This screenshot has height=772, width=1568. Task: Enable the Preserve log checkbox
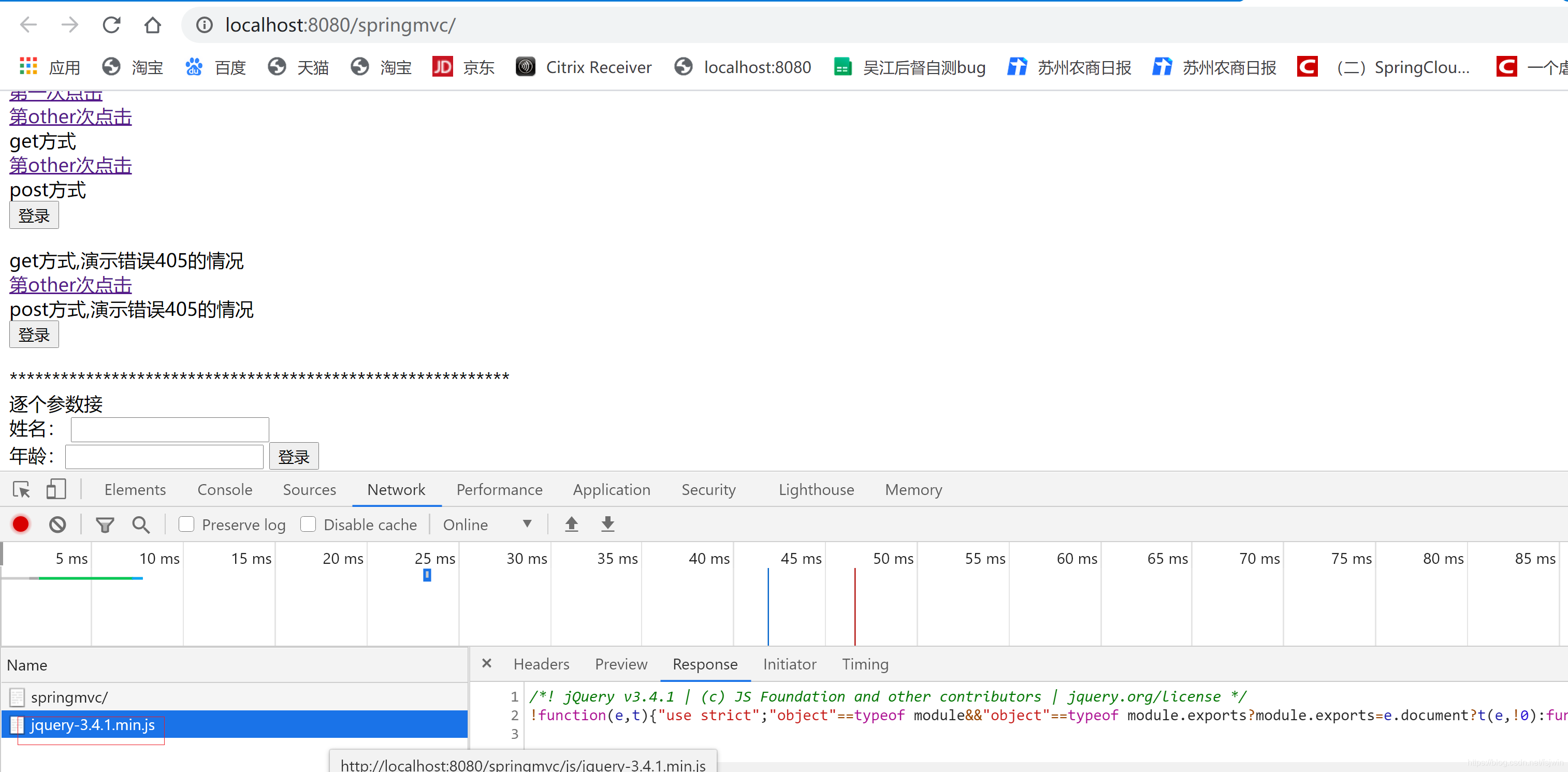pos(186,524)
